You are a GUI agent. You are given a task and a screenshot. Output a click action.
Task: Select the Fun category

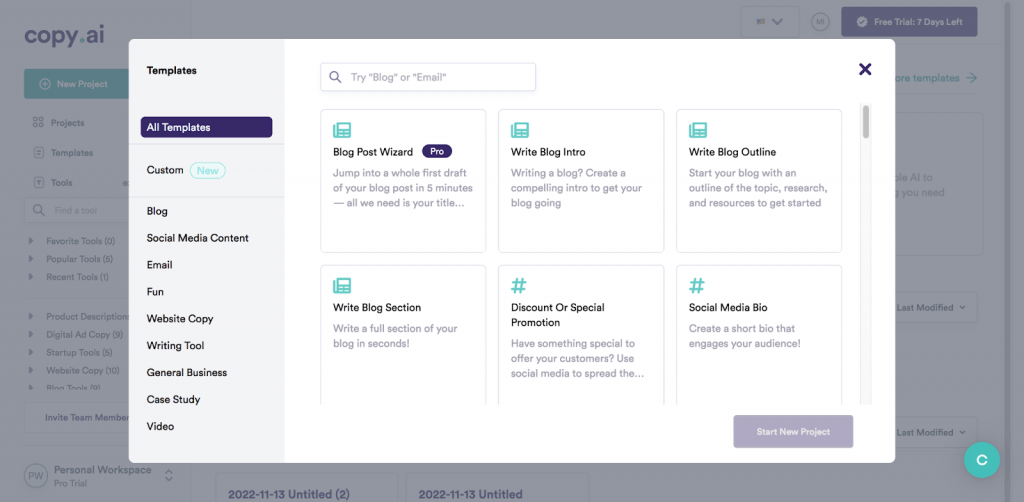(x=155, y=292)
